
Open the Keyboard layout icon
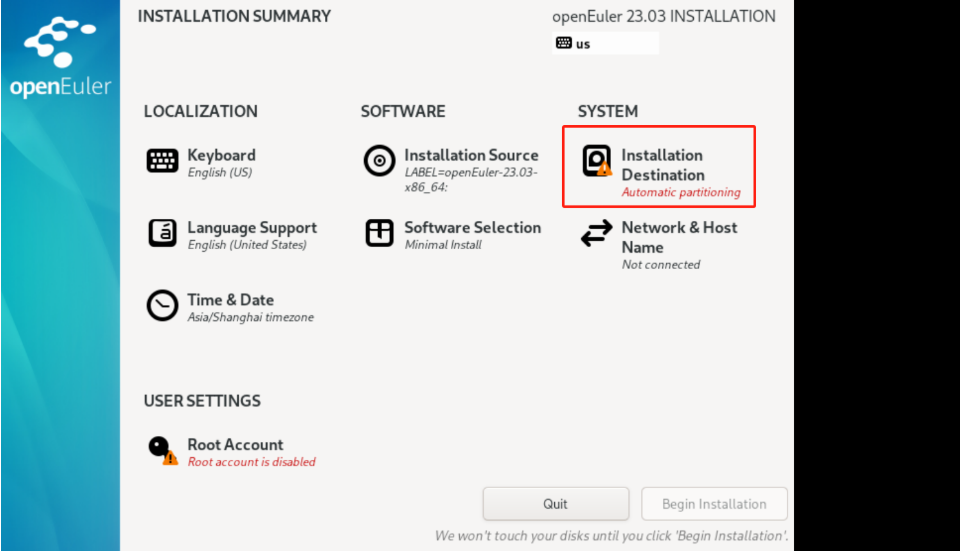point(162,161)
